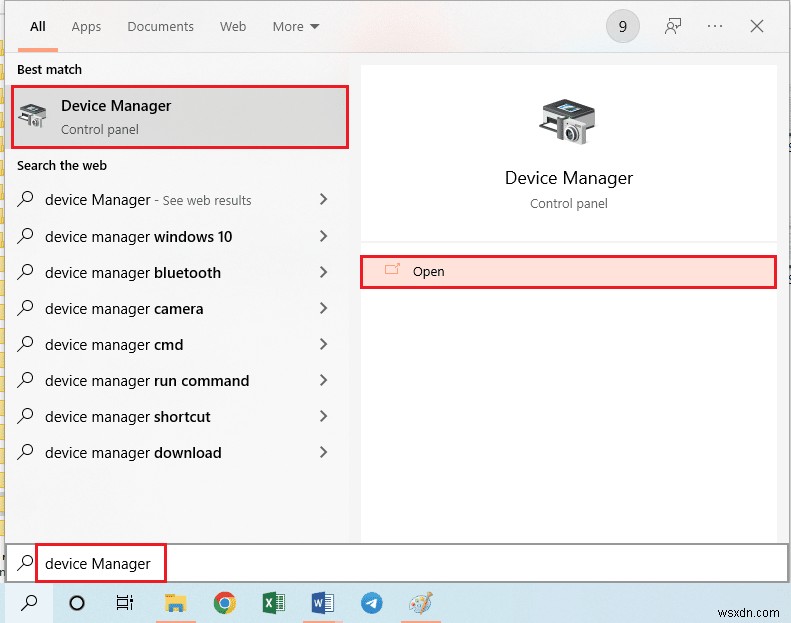Click the taskbar Search magnifier button

[29, 602]
